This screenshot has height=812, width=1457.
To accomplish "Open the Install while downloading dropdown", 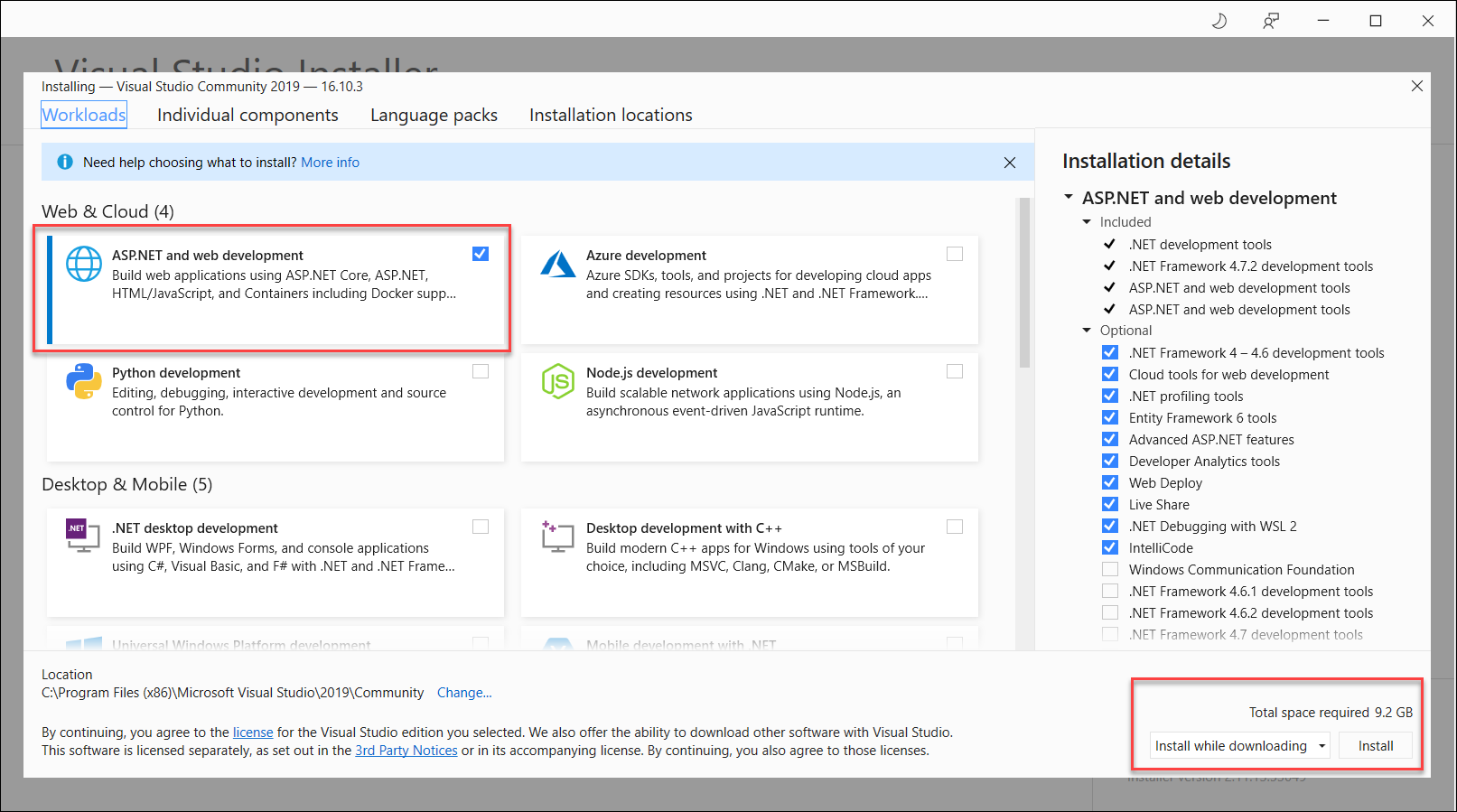I will [1322, 746].
